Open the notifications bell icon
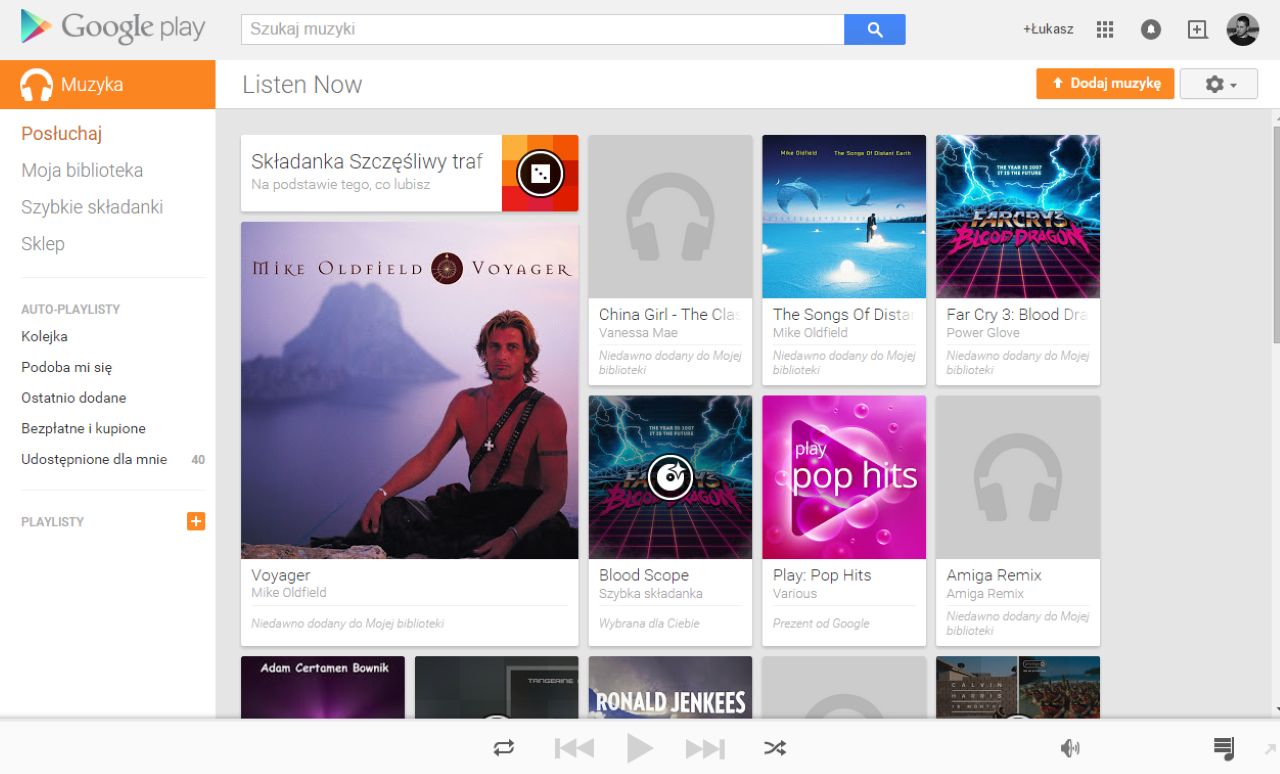Image resolution: width=1280 pixels, height=774 pixels. [x=1151, y=29]
